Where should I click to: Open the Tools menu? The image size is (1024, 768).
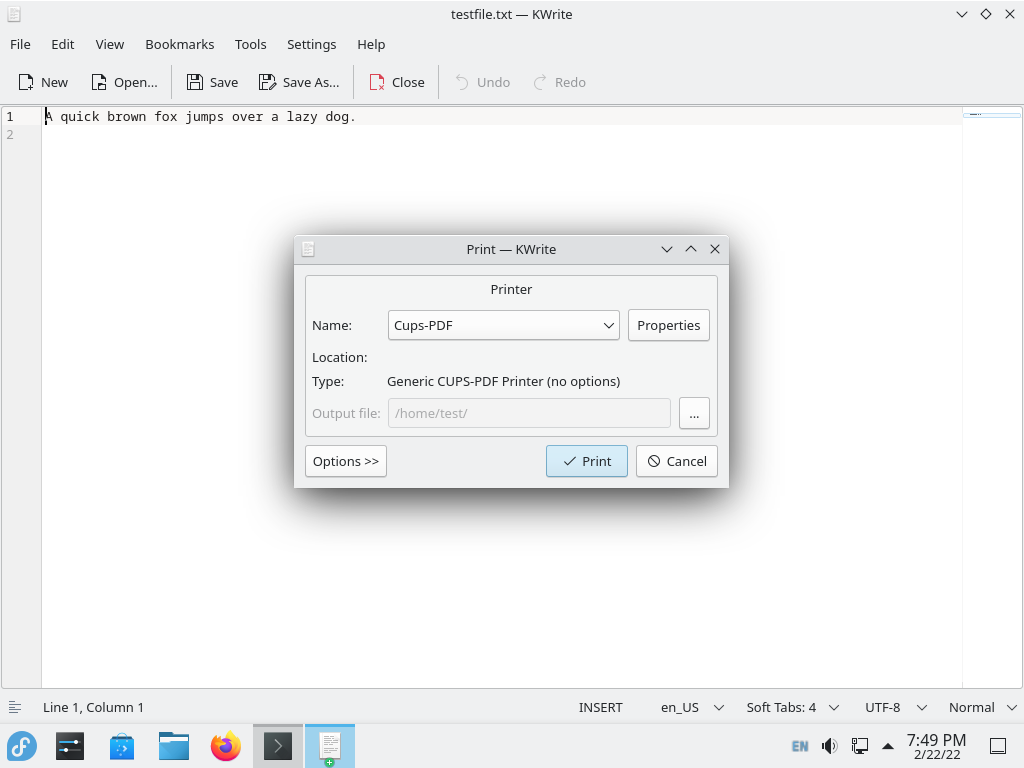[251, 44]
